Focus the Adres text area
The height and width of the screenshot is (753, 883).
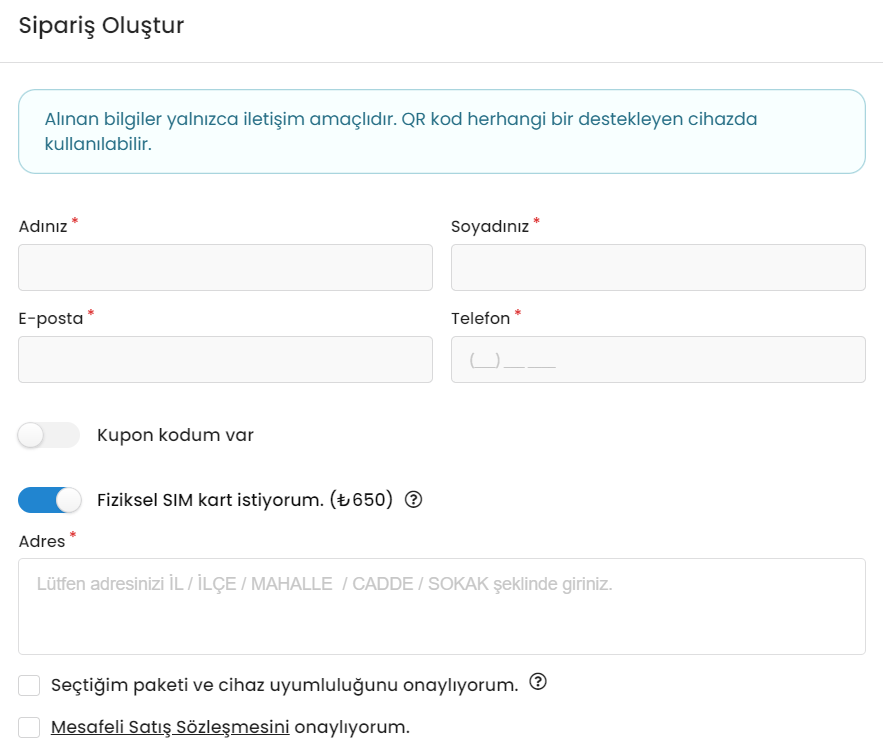pos(441,606)
